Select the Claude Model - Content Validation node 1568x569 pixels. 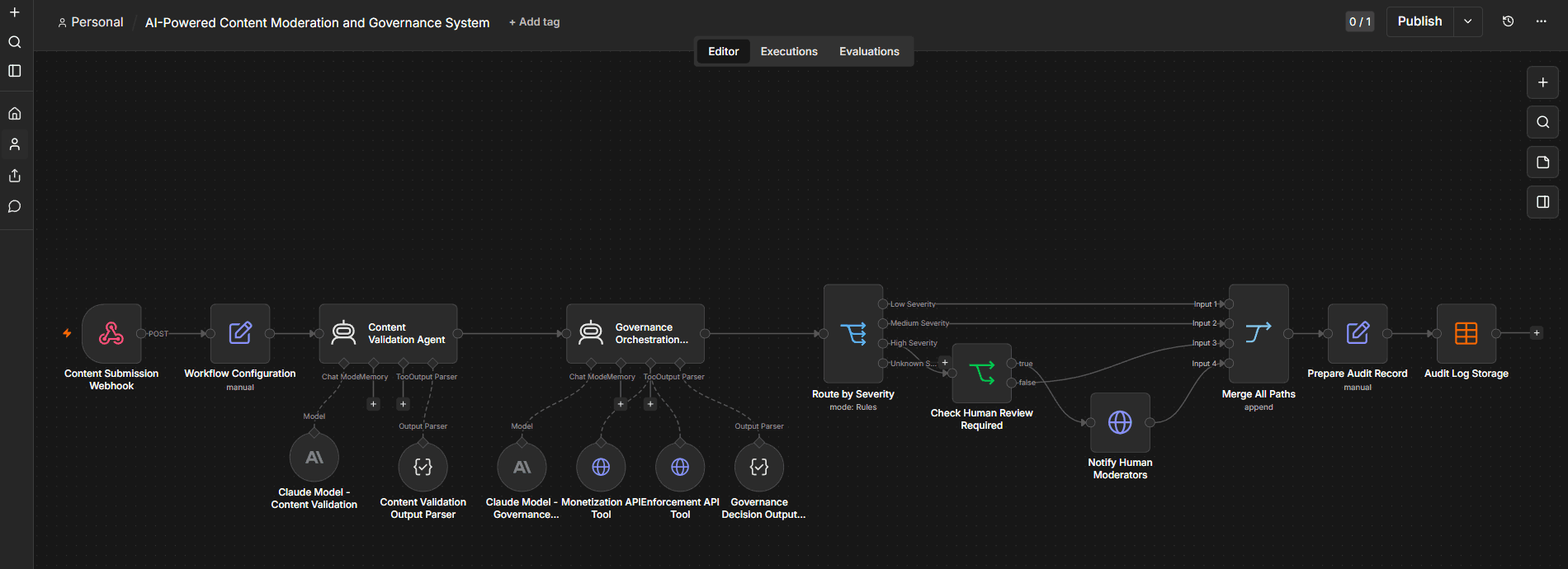[x=314, y=457]
